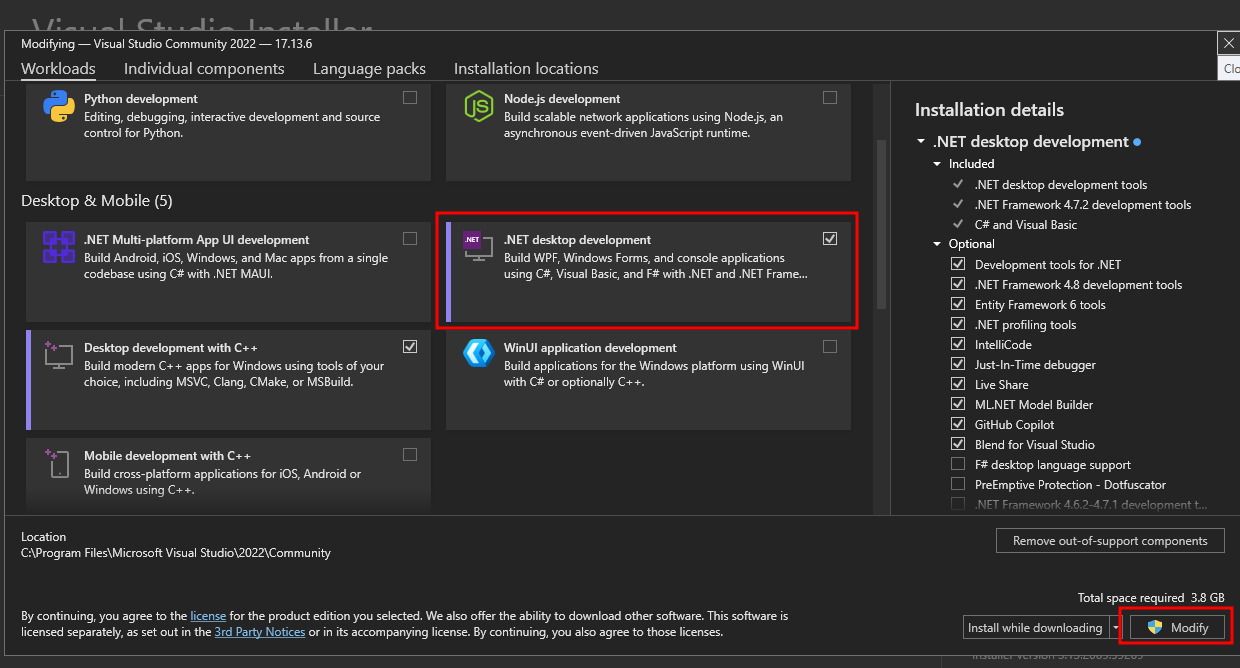The height and width of the screenshot is (668, 1240).
Task: Click the Python development workload icon
Action: click(x=59, y=106)
